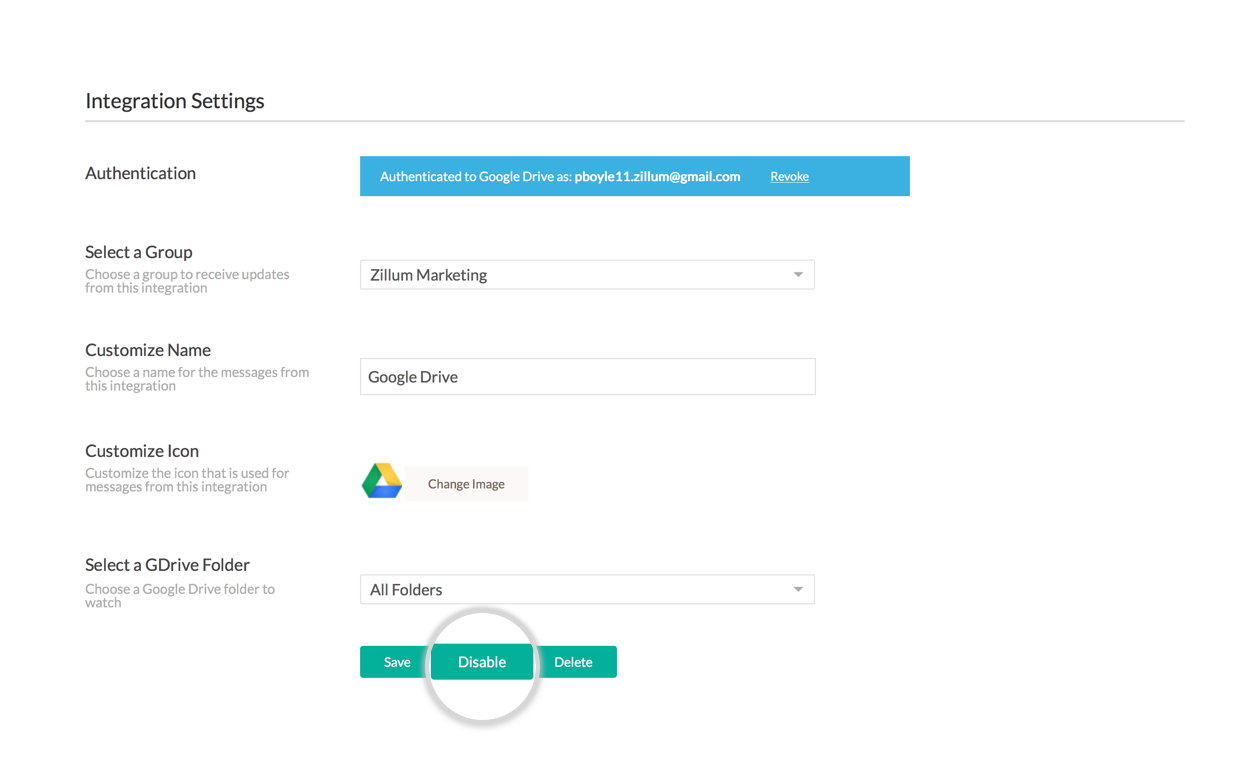Click the Google Drive icon image
1239x777 pixels.
pyautogui.click(x=382, y=481)
